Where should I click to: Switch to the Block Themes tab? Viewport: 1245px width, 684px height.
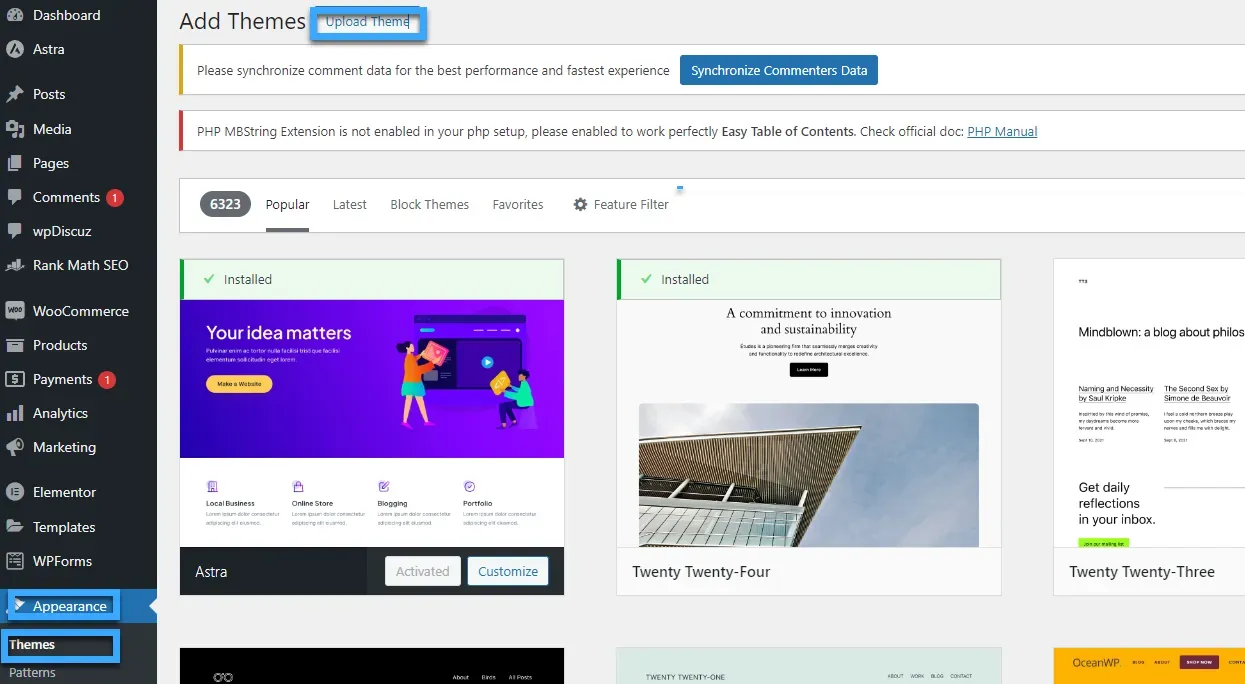pos(429,204)
